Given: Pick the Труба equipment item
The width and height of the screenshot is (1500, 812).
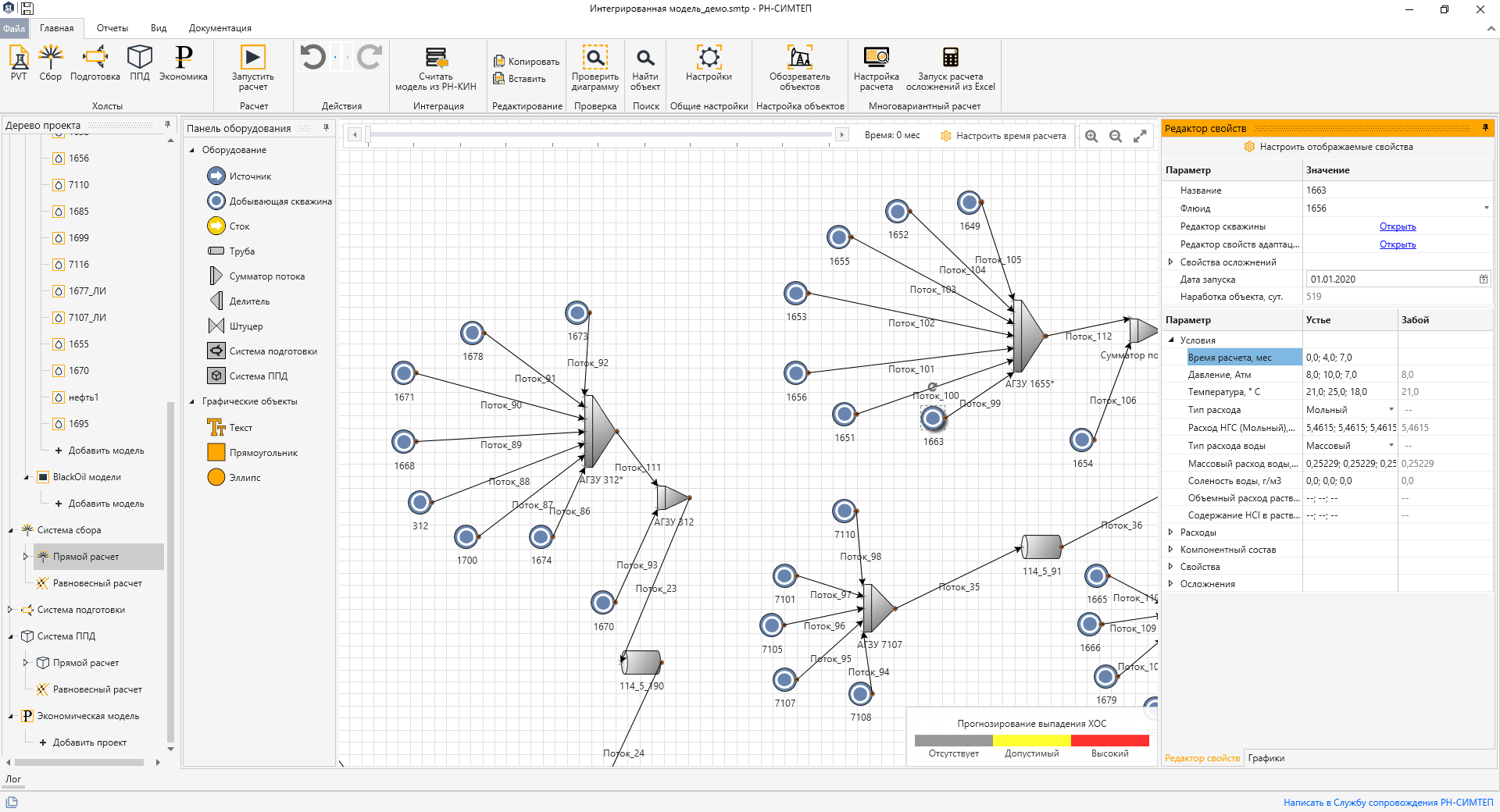Looking at the screenshot, I should tap(231, 251).
